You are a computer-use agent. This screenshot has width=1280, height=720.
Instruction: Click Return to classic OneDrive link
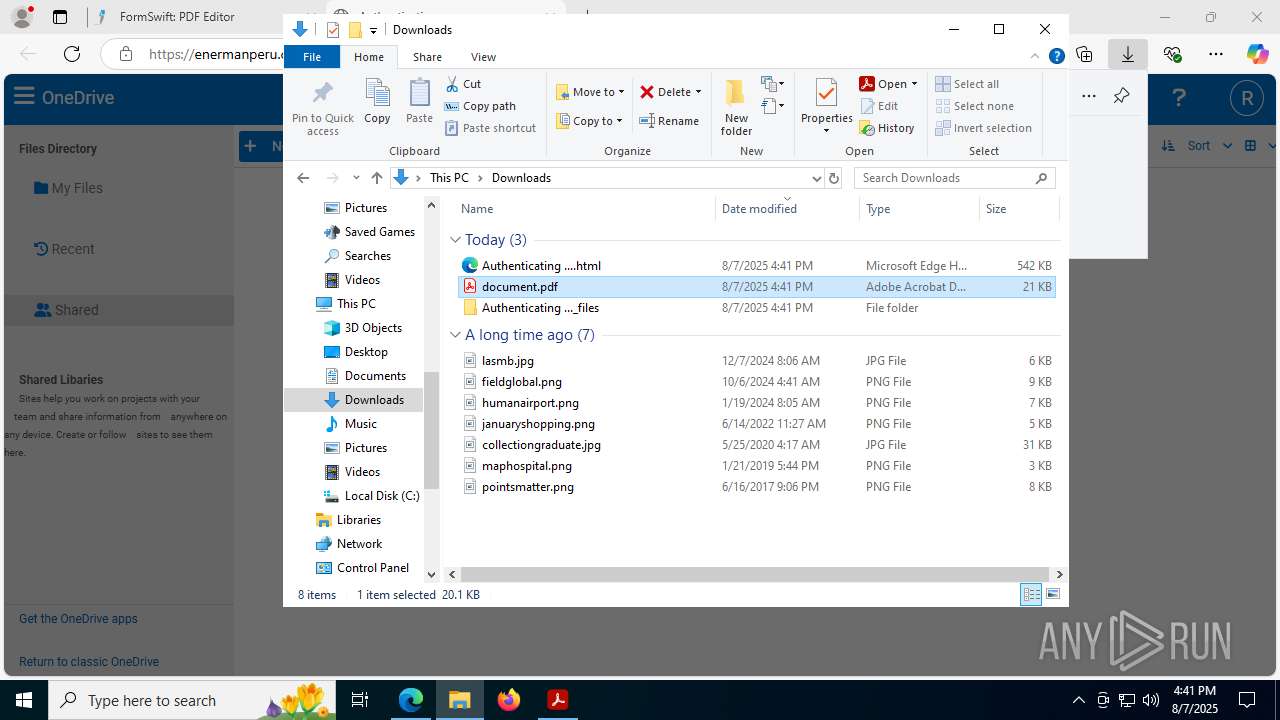(89, 662)
